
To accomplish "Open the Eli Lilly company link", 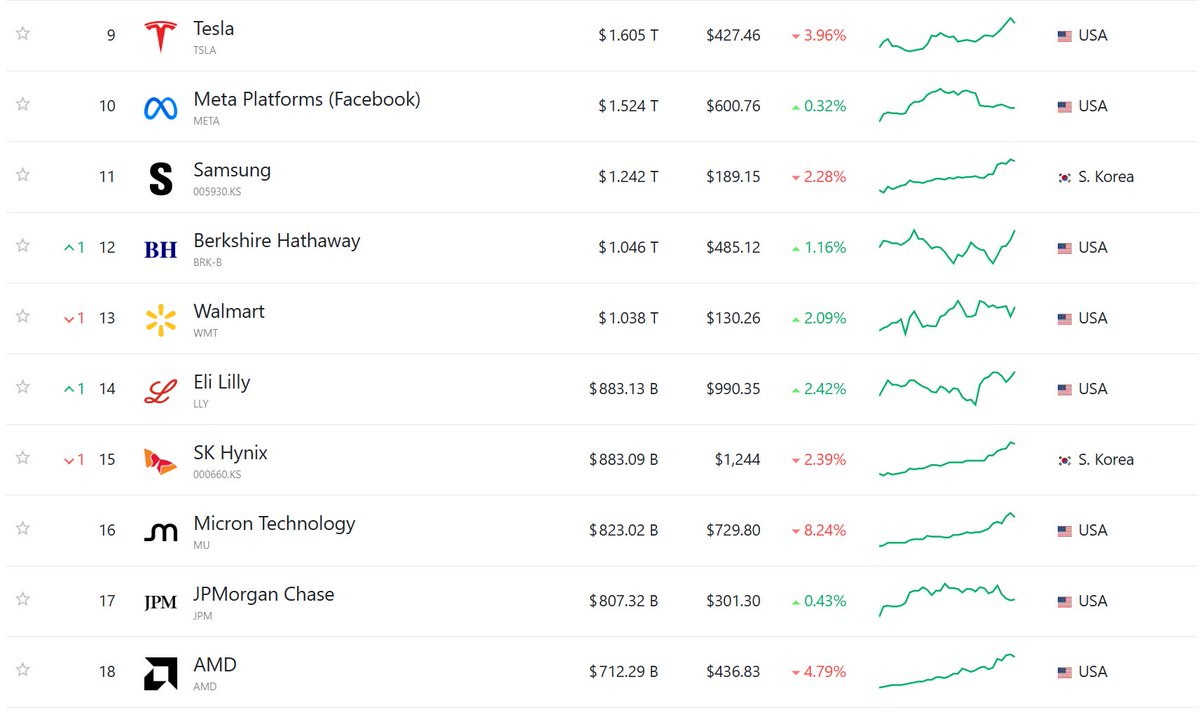I will pyautogui.click(x=222, y=382).
